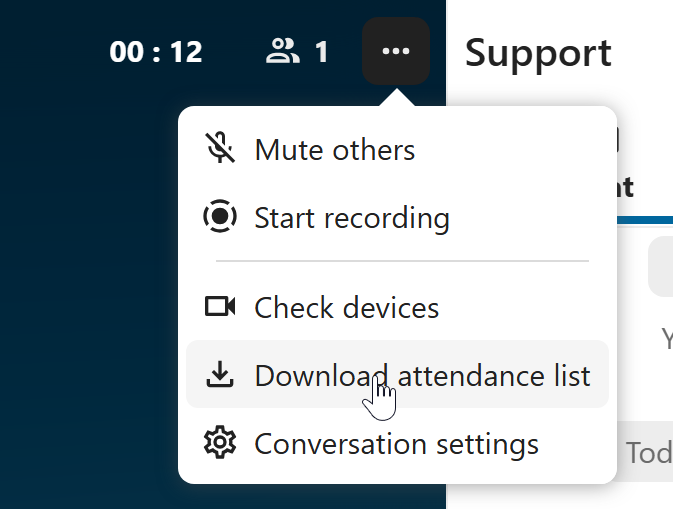
Task: Open Conversation settings menu entry
Action: [396, 443]
